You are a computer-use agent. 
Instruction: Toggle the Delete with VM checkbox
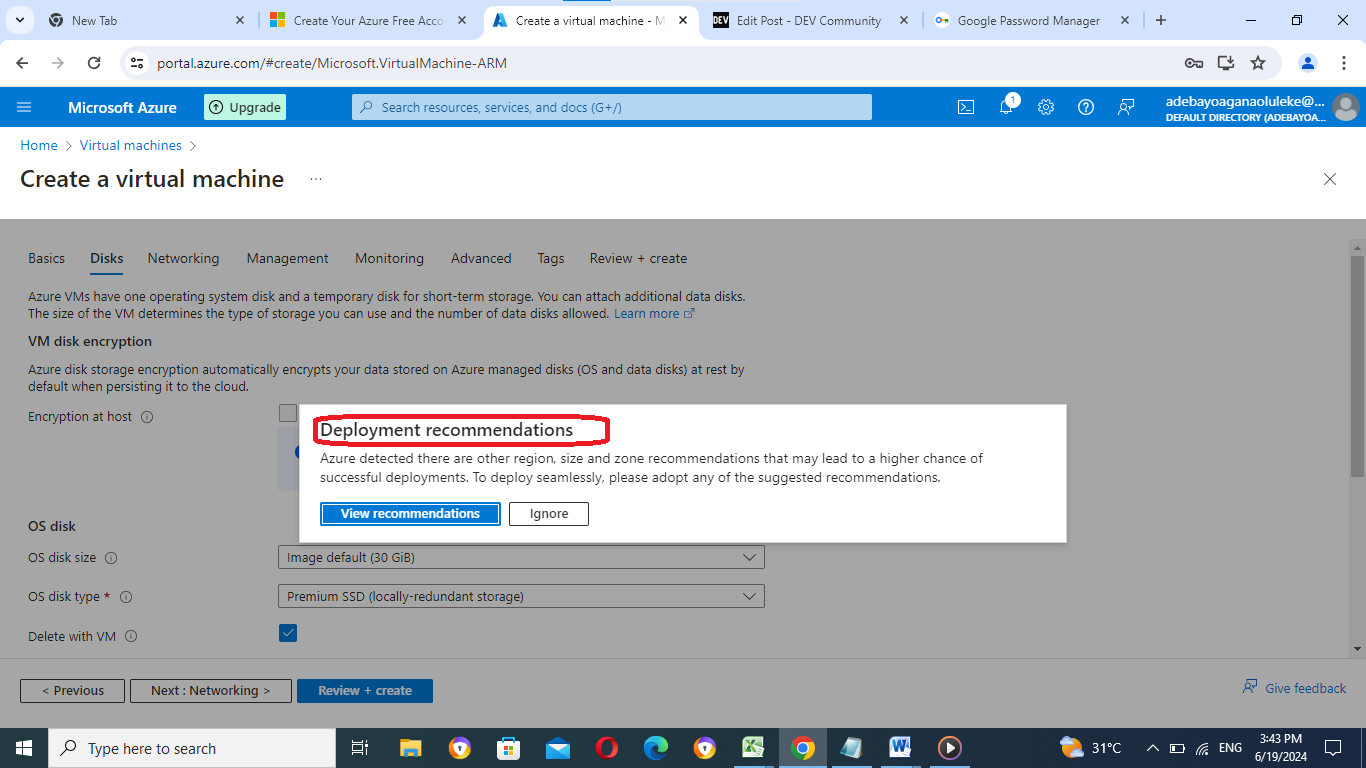pyautogui.click(x=288, y=633)
